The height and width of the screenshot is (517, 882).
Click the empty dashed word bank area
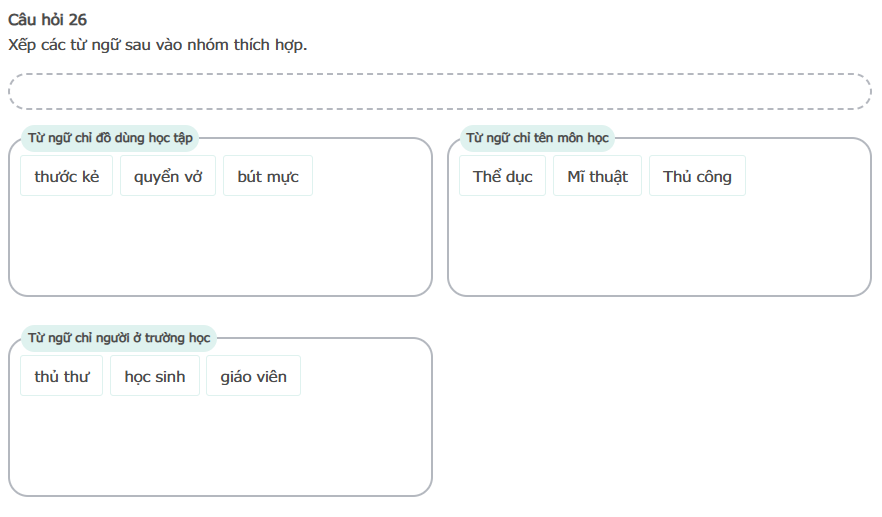(x=439, y=91)
